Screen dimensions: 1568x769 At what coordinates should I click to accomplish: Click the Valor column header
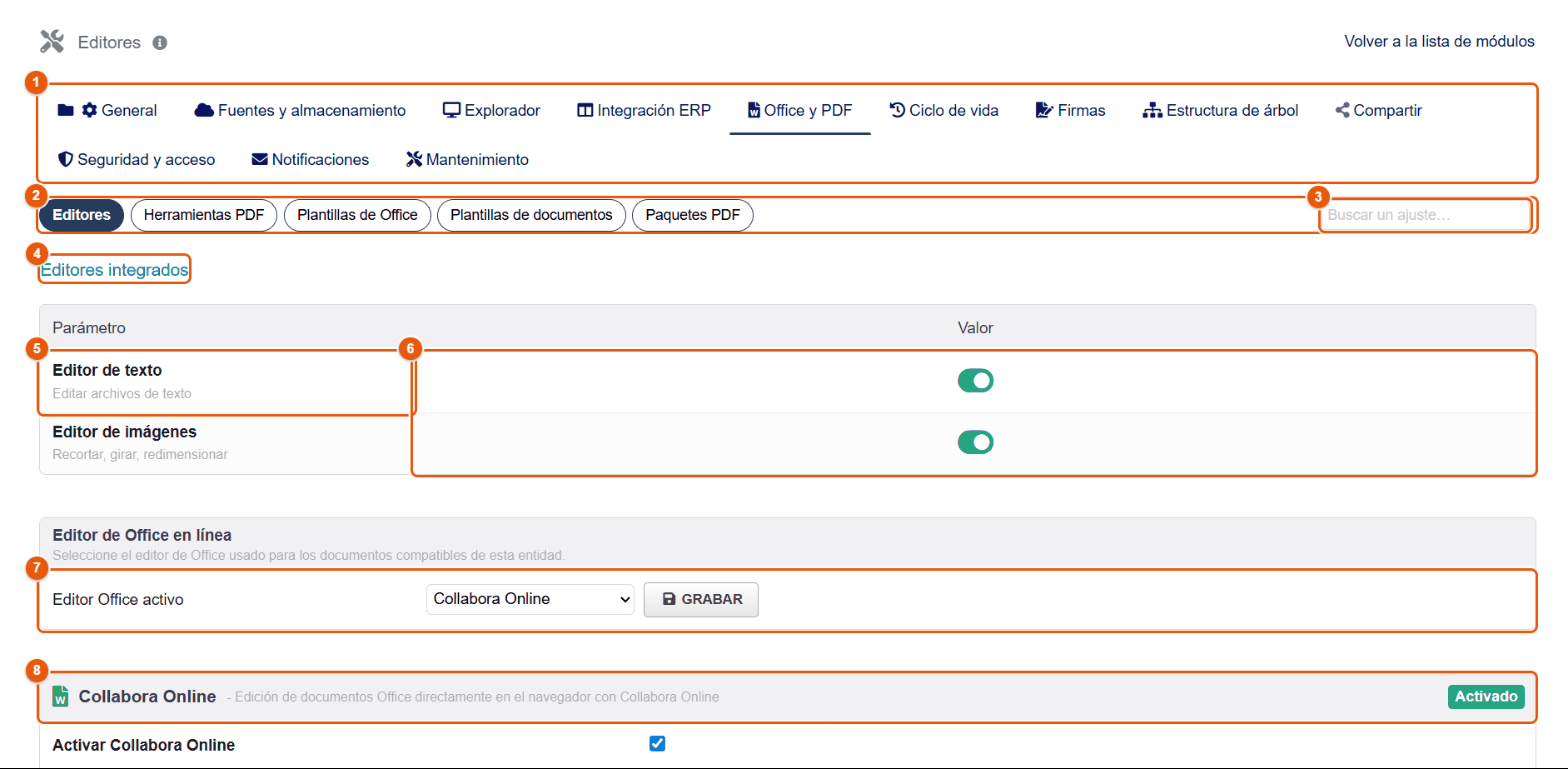(x=975, y=328)
